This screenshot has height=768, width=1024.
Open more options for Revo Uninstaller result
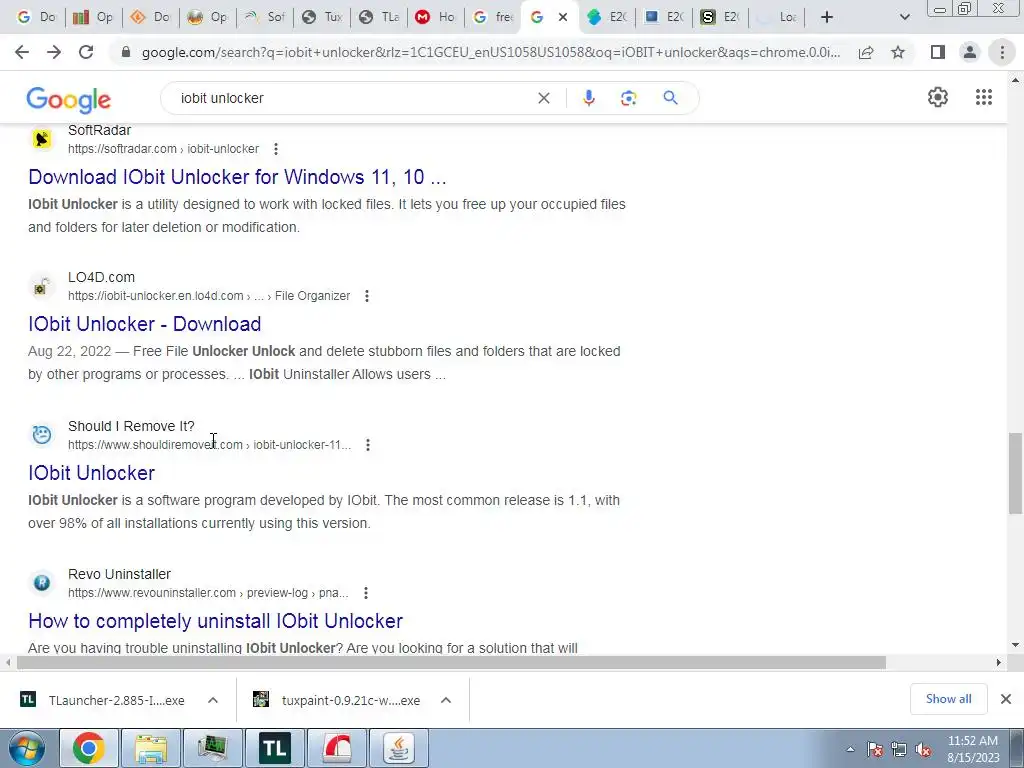click(366, 593)
